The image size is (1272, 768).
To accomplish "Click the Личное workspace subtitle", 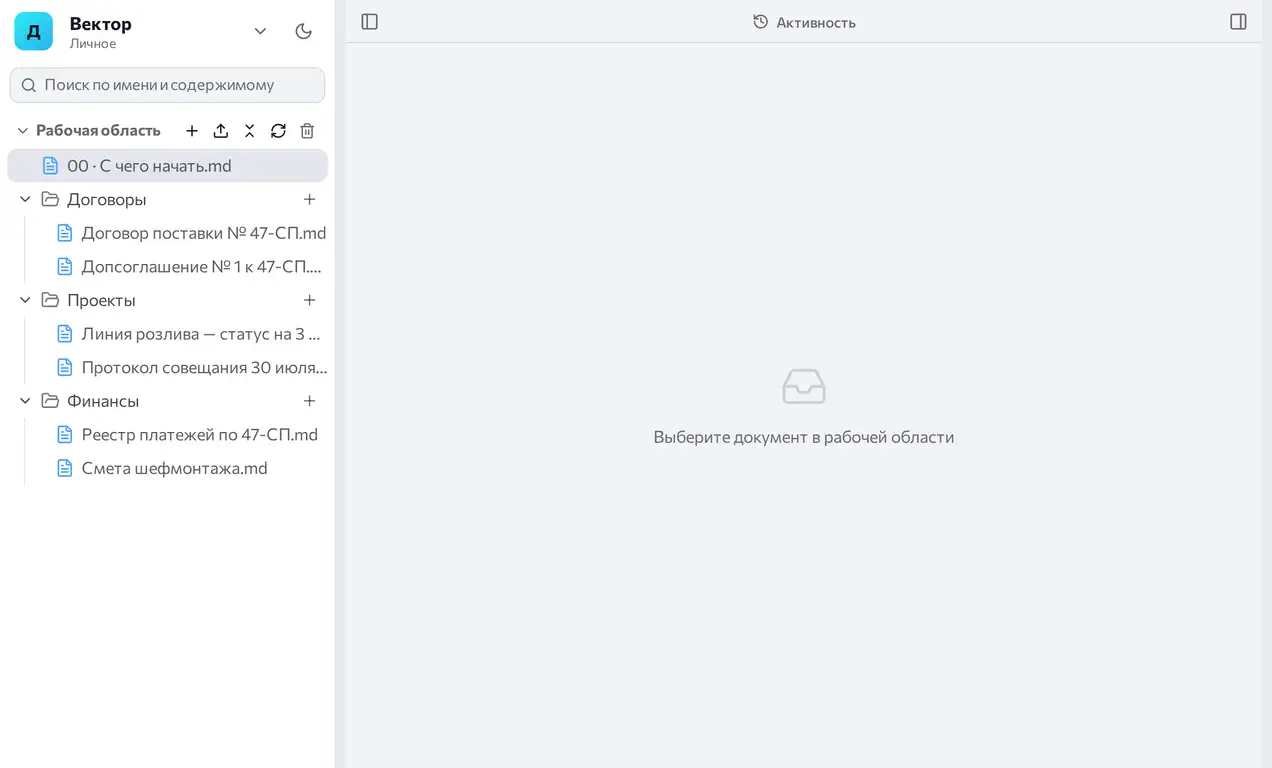I will [x=93, y=44].
